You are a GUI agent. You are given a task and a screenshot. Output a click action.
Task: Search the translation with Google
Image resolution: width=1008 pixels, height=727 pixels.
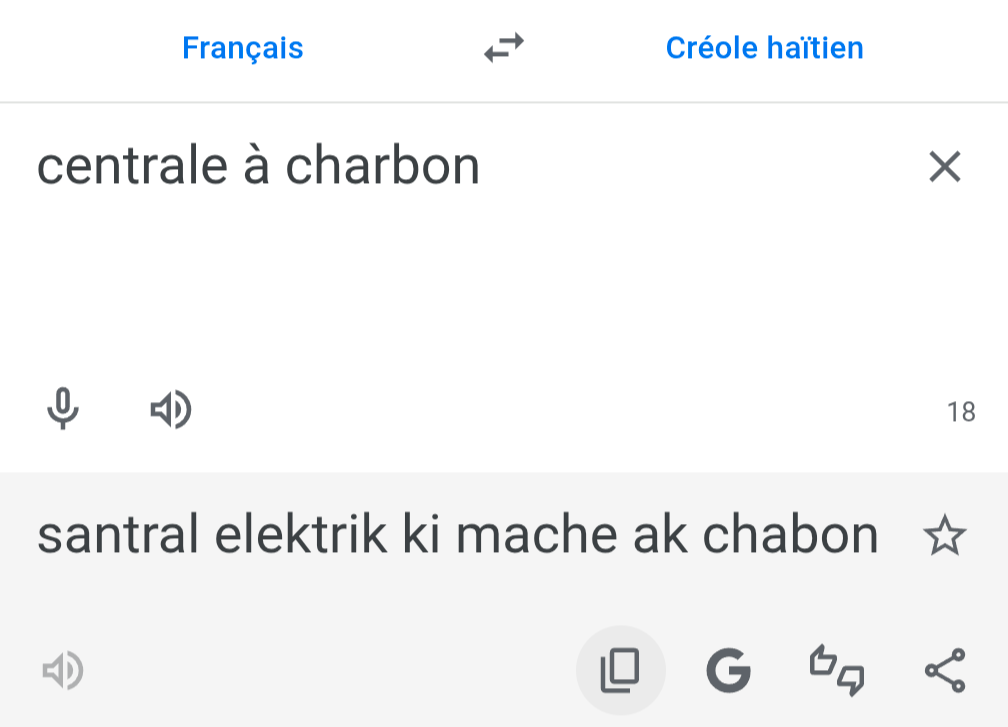click(x=728, y=670)
